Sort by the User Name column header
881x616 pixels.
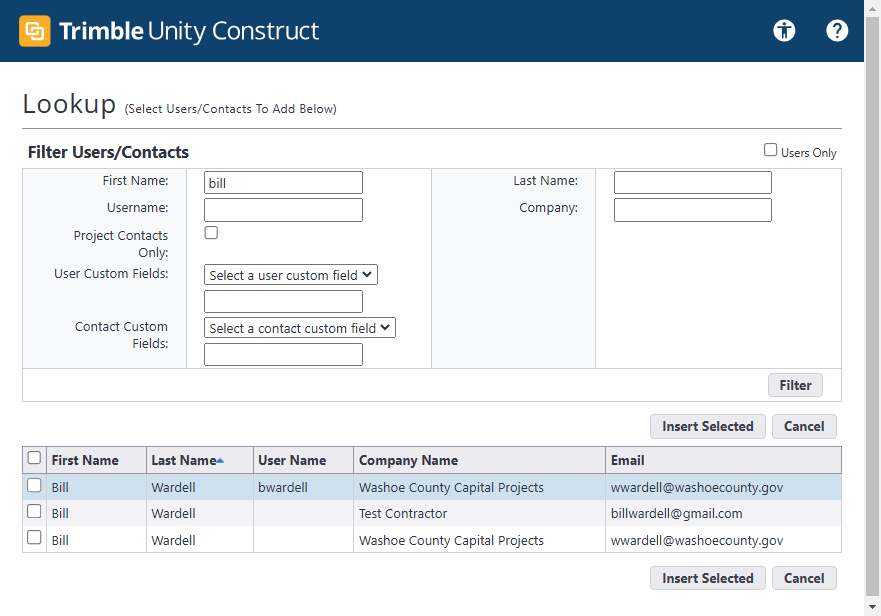[292, 460]
